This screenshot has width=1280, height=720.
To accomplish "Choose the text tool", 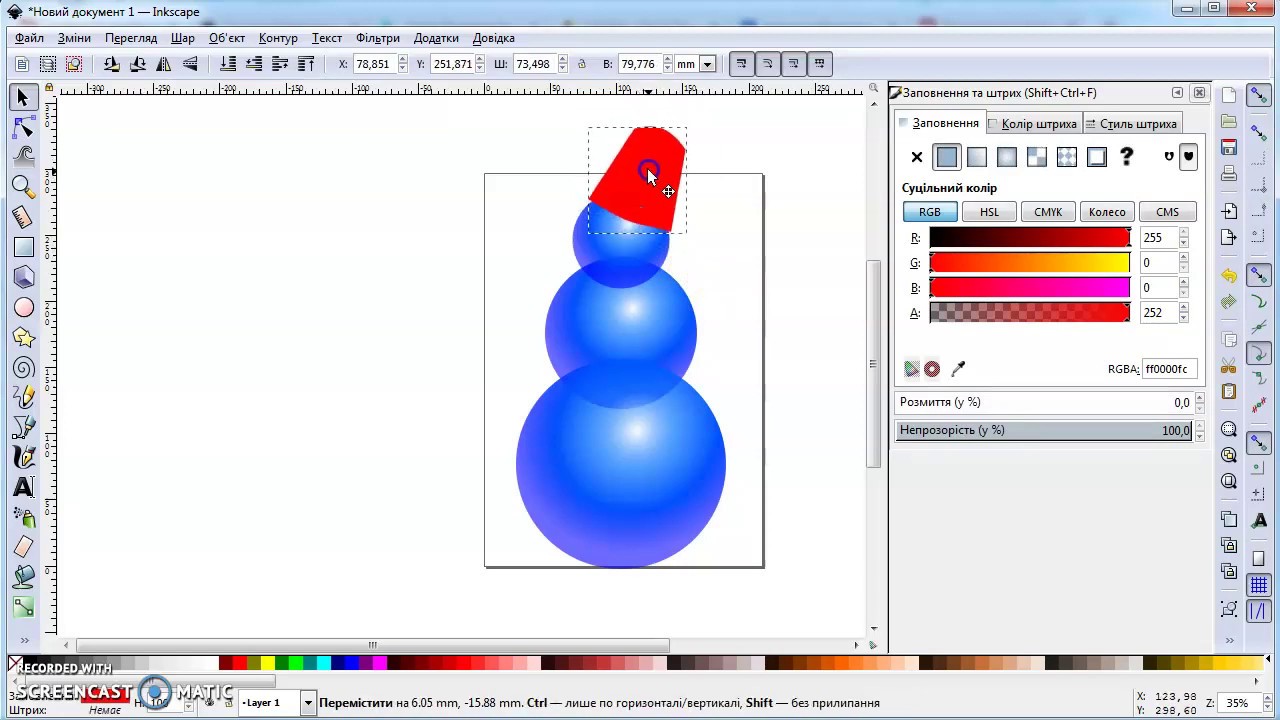I will 23,487.
